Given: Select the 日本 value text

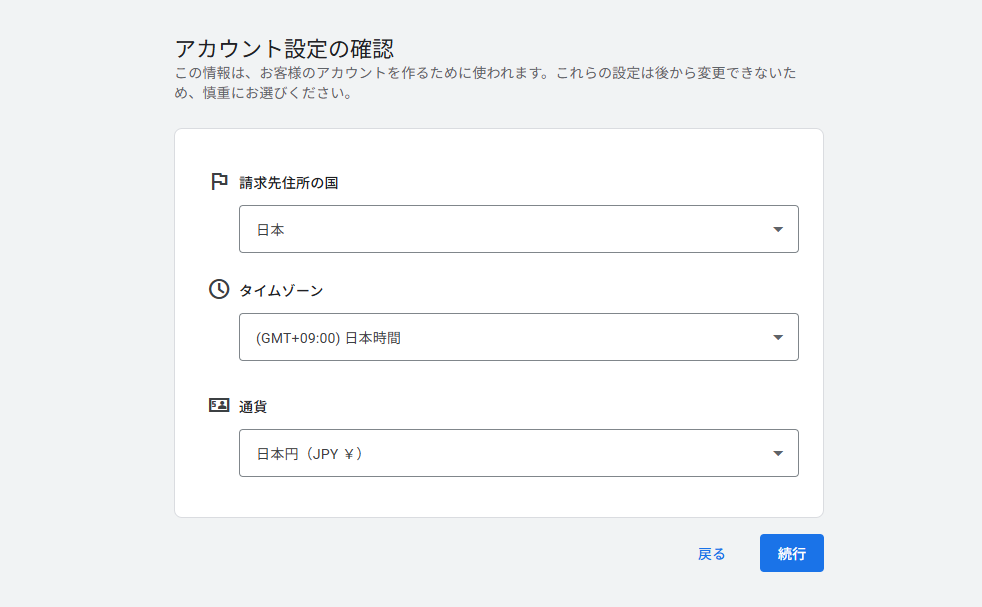Looking at the screenshot, I should click(271, 230).
